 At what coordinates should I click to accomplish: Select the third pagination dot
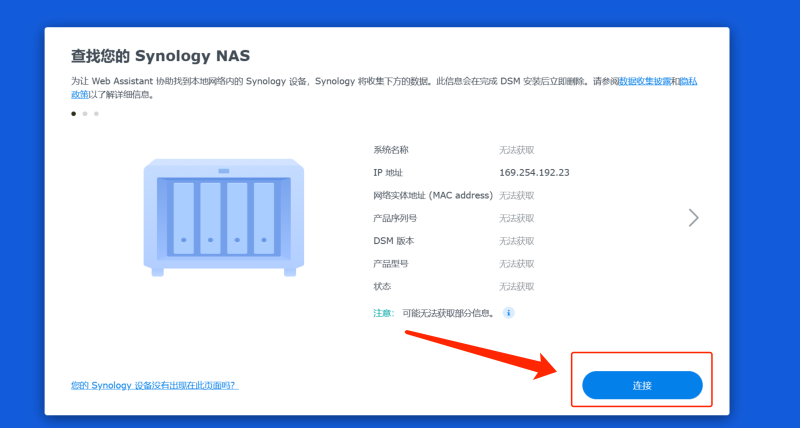point(96,114)
